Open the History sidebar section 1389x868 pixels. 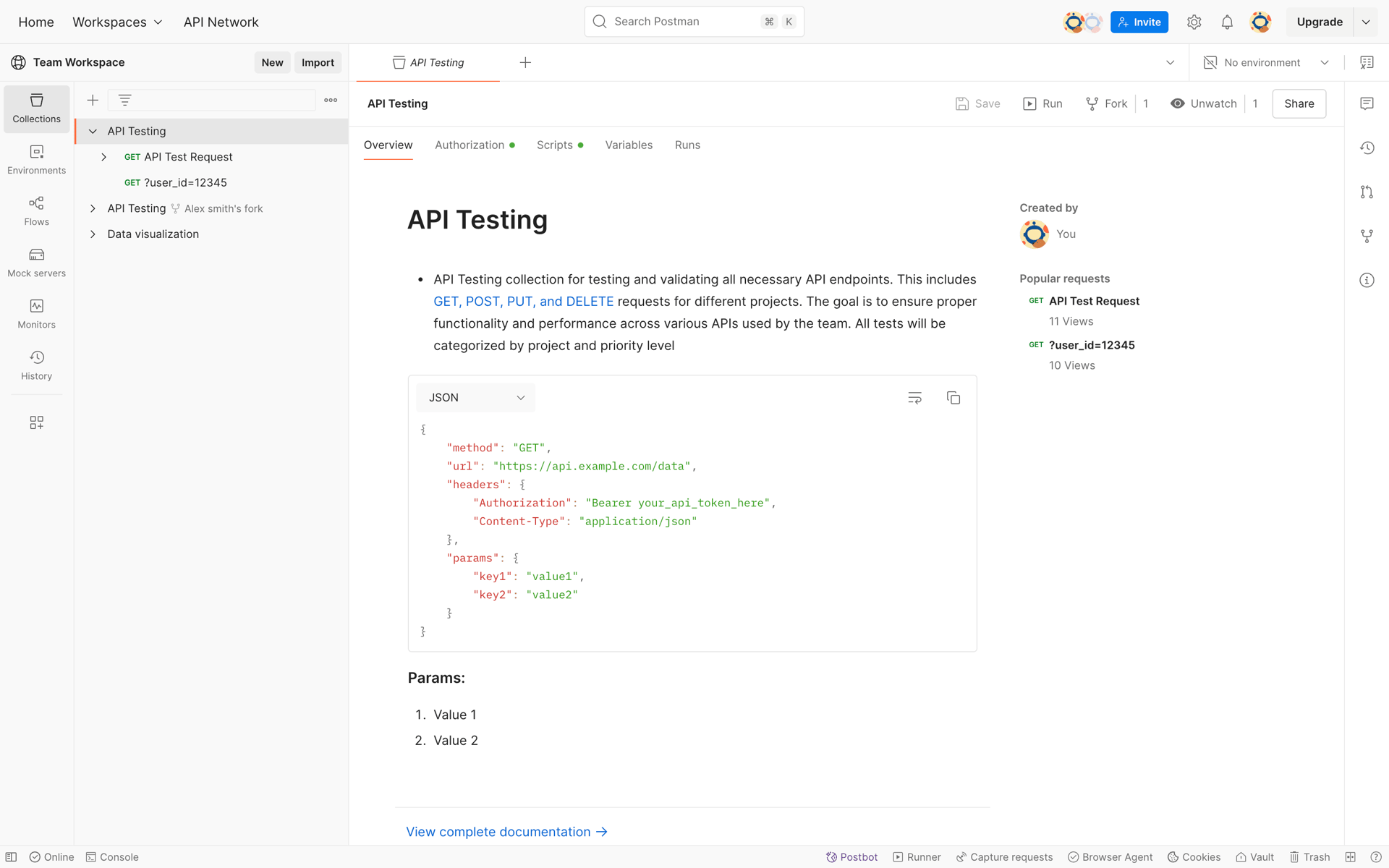(x=36, y=365)
